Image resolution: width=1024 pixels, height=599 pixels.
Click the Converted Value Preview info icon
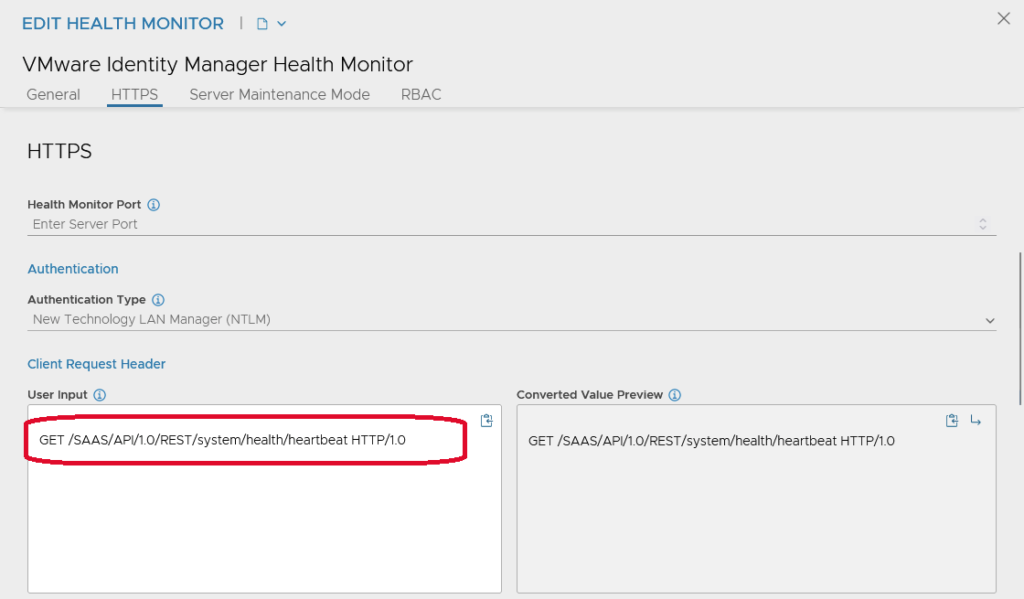click(x=675, y=395)
